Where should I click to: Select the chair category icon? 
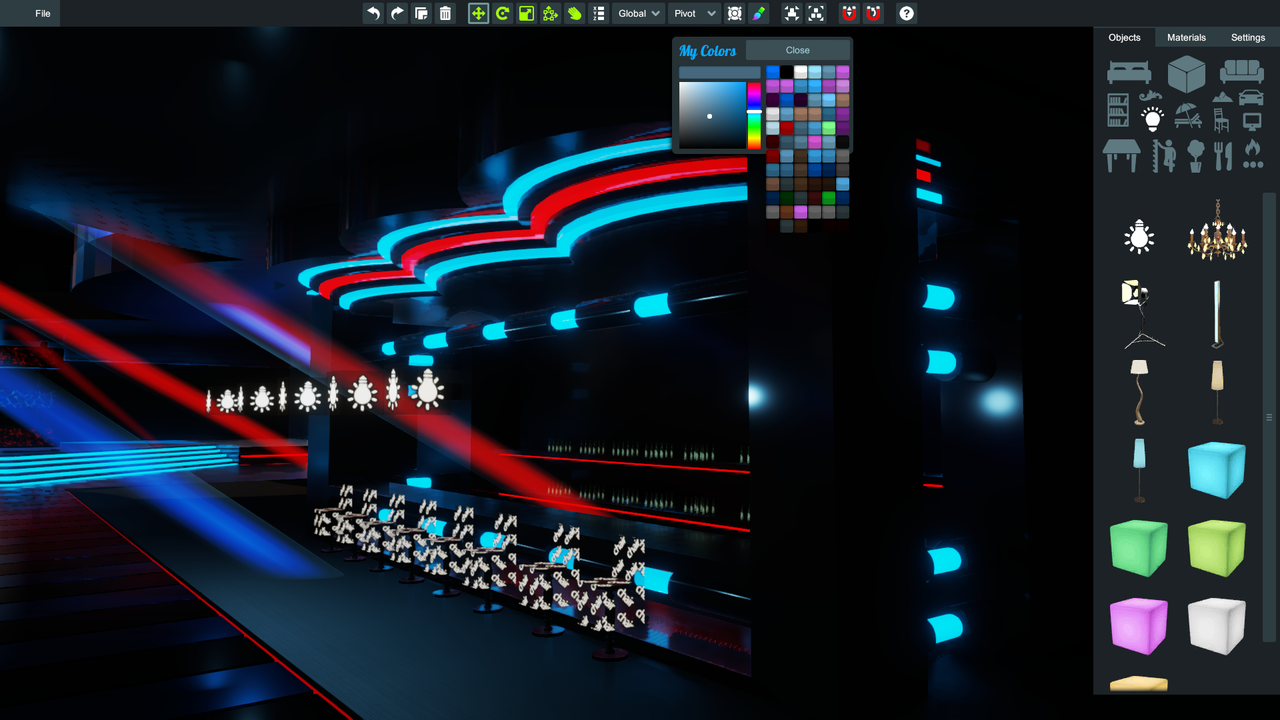(1221, 120)
